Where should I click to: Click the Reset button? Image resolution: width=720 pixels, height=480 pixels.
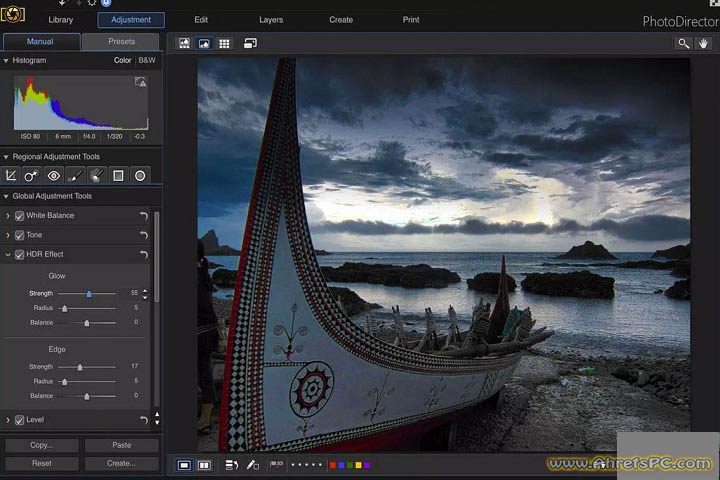click(x=42, y=463)
